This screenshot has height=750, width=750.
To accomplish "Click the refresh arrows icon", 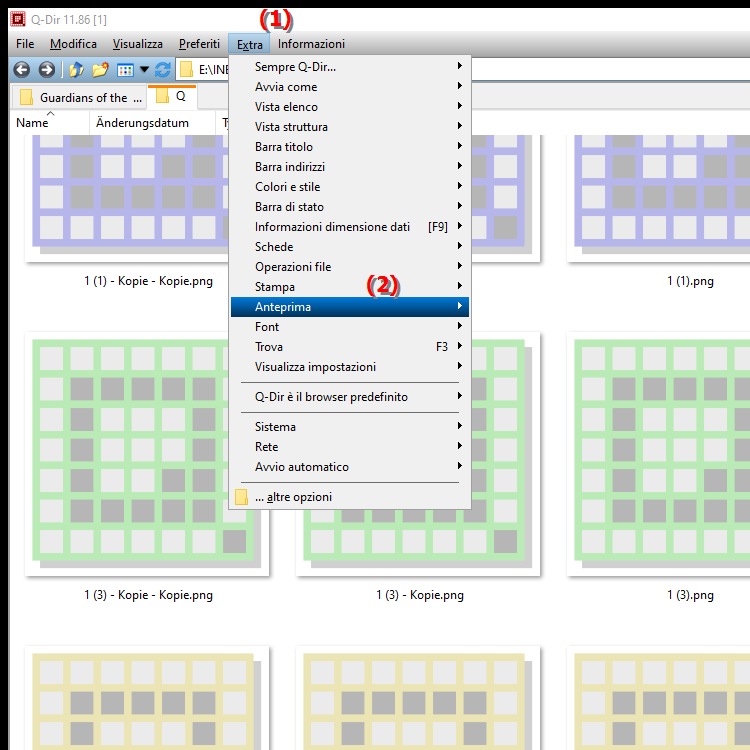I will pos(163,70).
